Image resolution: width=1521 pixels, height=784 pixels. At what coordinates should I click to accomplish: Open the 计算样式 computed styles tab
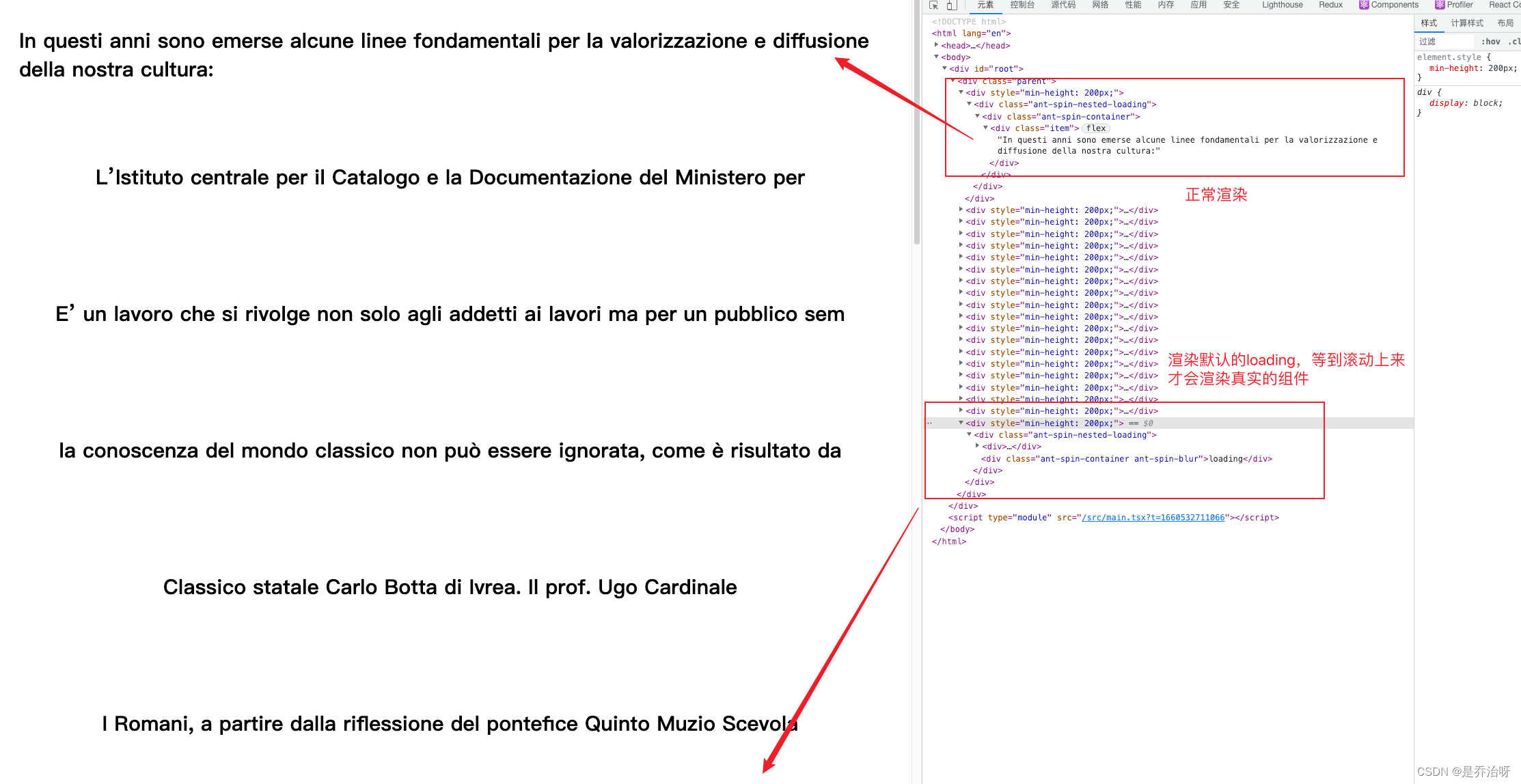tap(1467, 23)
